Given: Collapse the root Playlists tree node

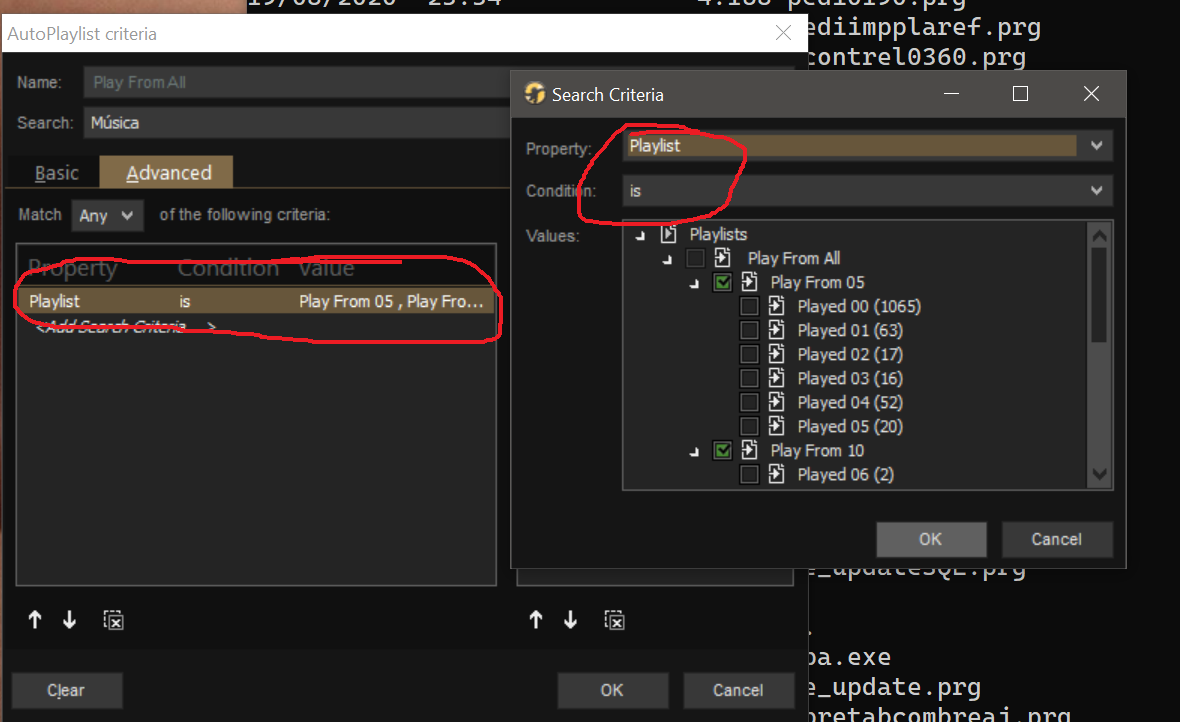Looking at the screenshot, I should (x=640, y=236).
